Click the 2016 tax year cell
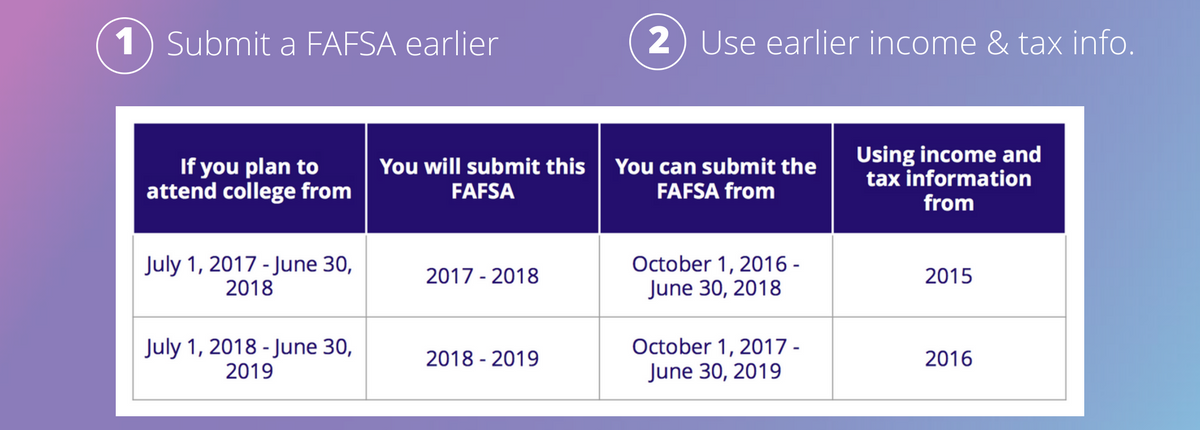 click(x=948, y=358)
